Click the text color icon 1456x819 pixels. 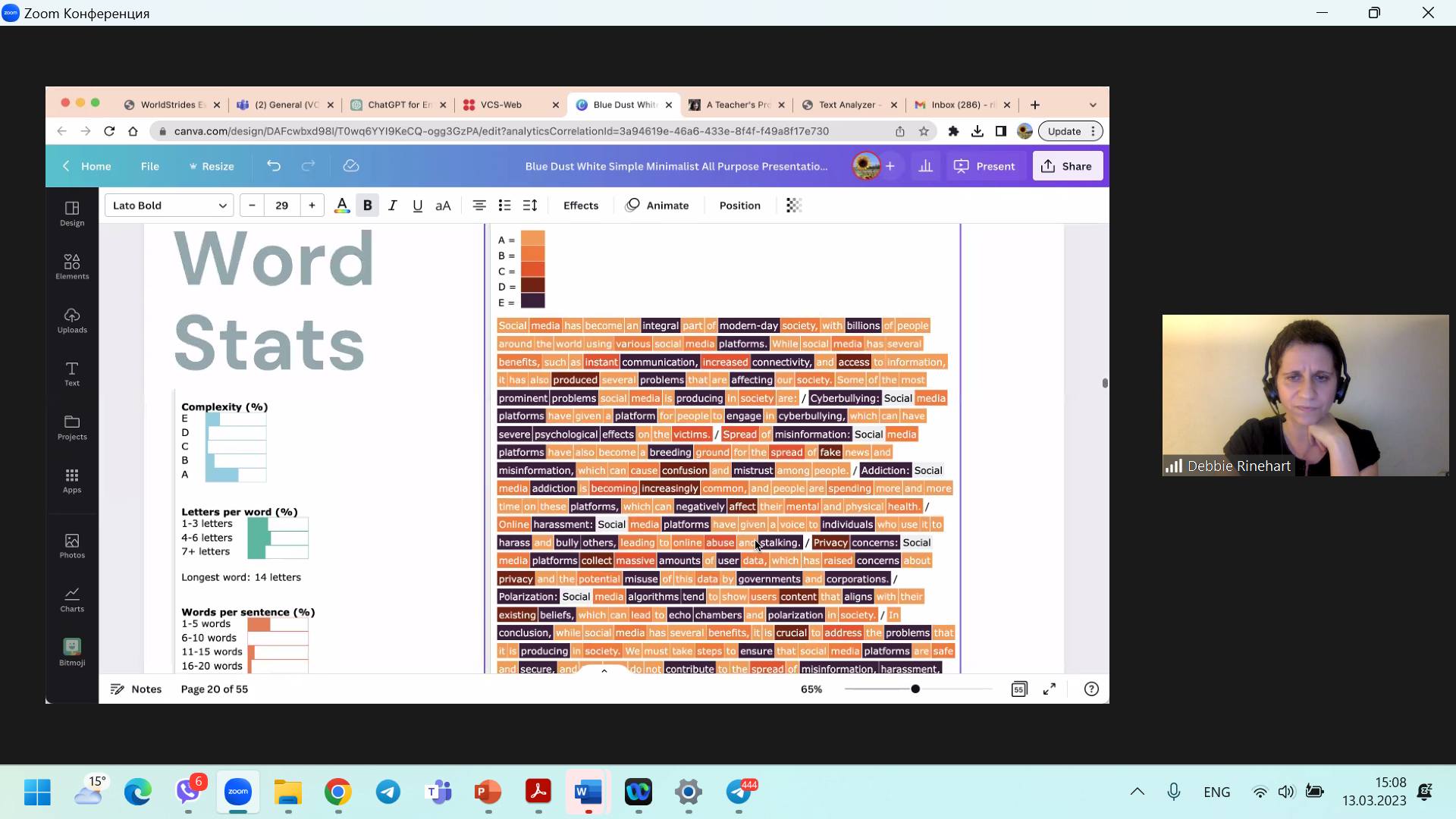point(342,206)
